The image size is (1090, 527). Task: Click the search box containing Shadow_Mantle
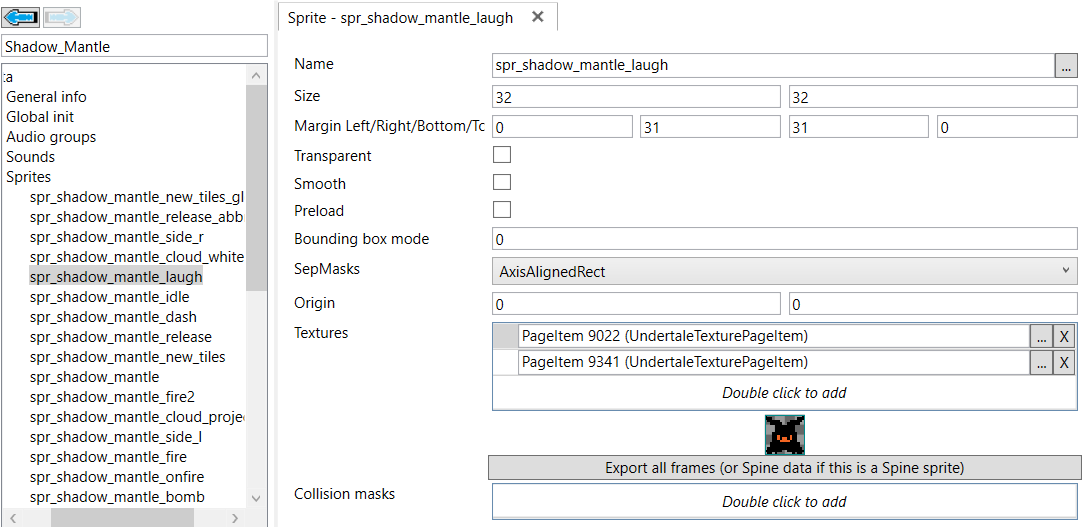point(134,47)
